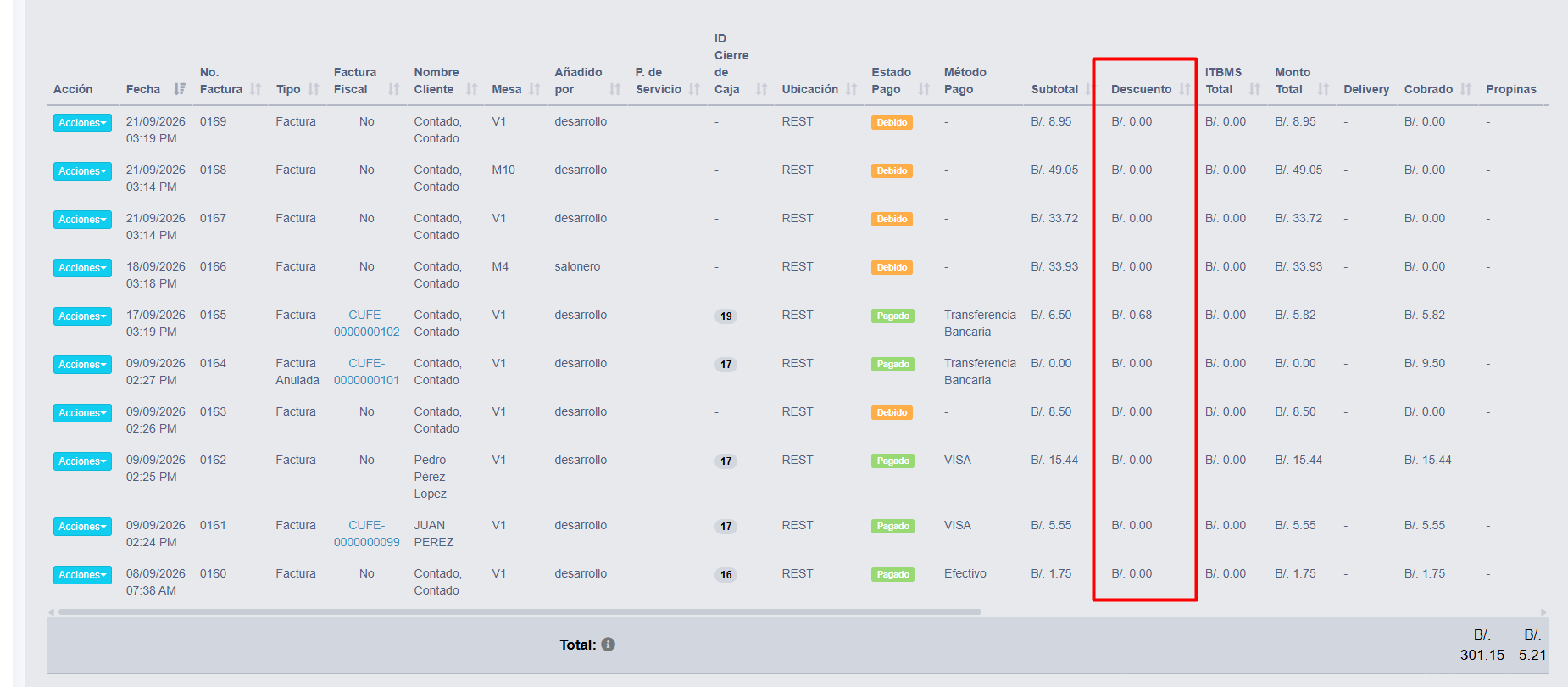Viewport: 1568px width, 687px height.
Task: Show Acciones options for invoice 0164
Action: [82, 365]
